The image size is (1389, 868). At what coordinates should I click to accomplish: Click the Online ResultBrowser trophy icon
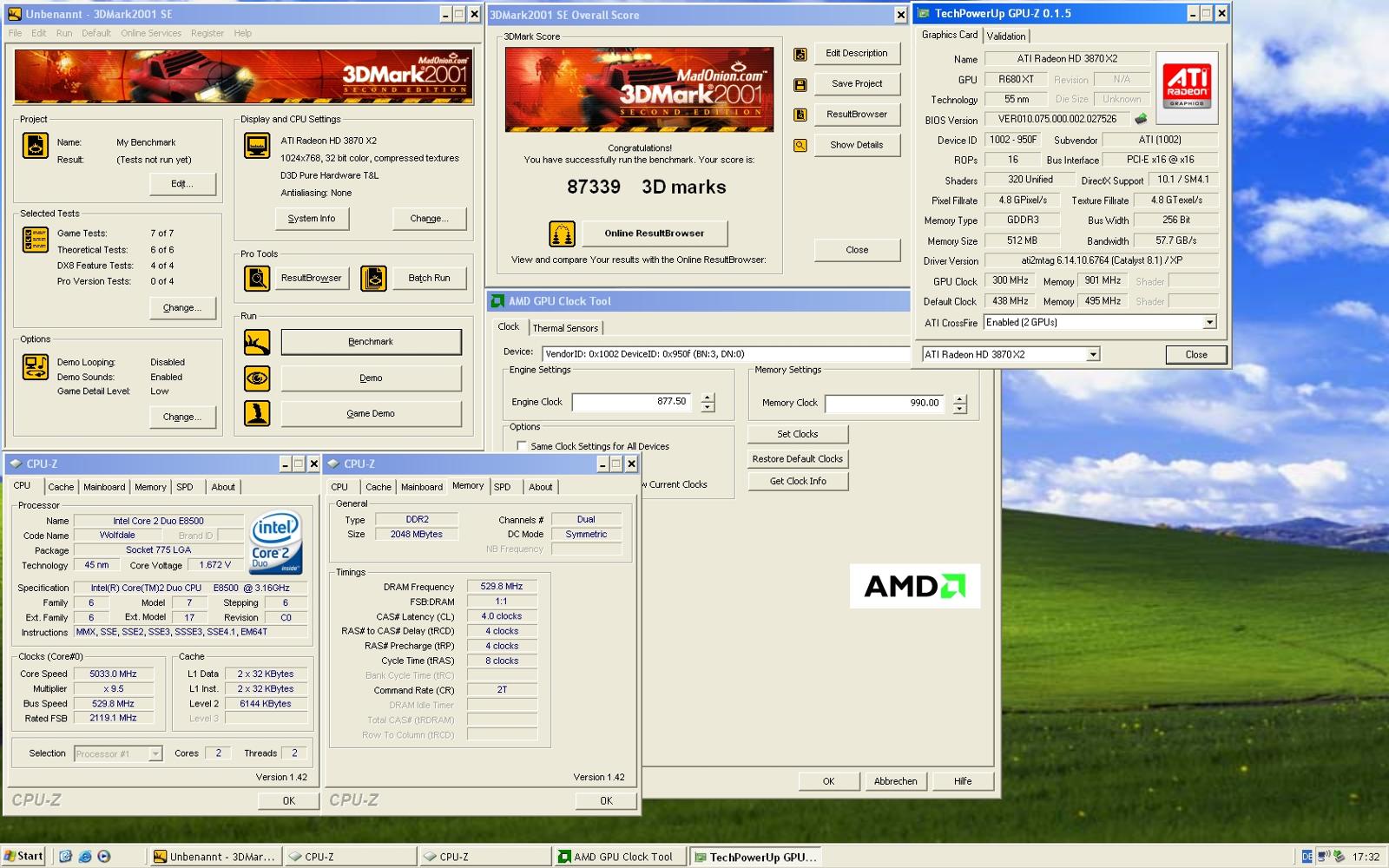pos(562,233)
